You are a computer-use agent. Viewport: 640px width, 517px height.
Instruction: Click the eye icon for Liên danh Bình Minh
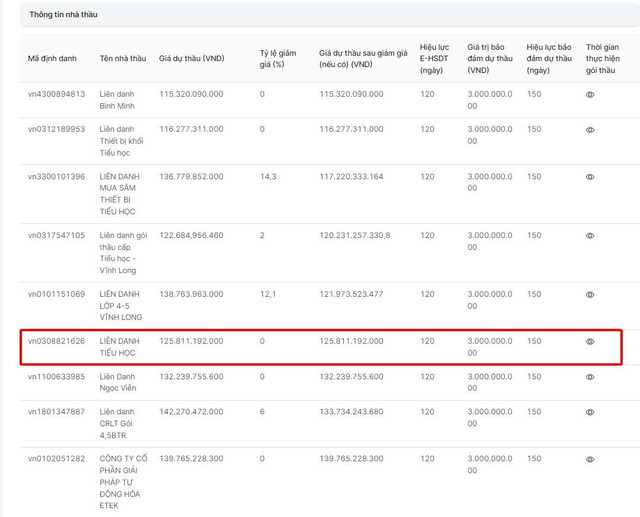click(590, 94)
